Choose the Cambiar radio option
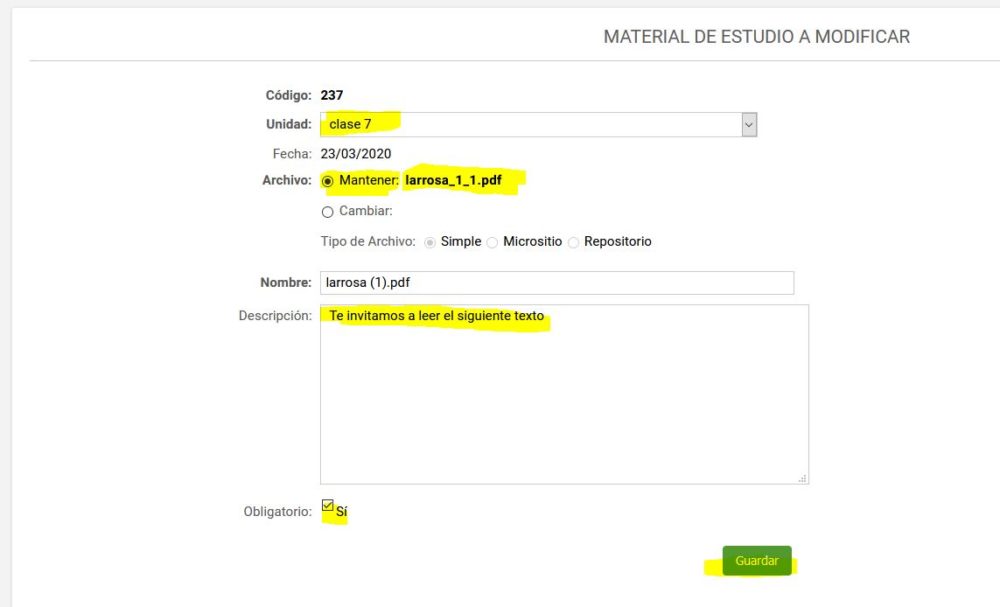The width and height of the screenshot is (1000, 607). tap(328, 212)
